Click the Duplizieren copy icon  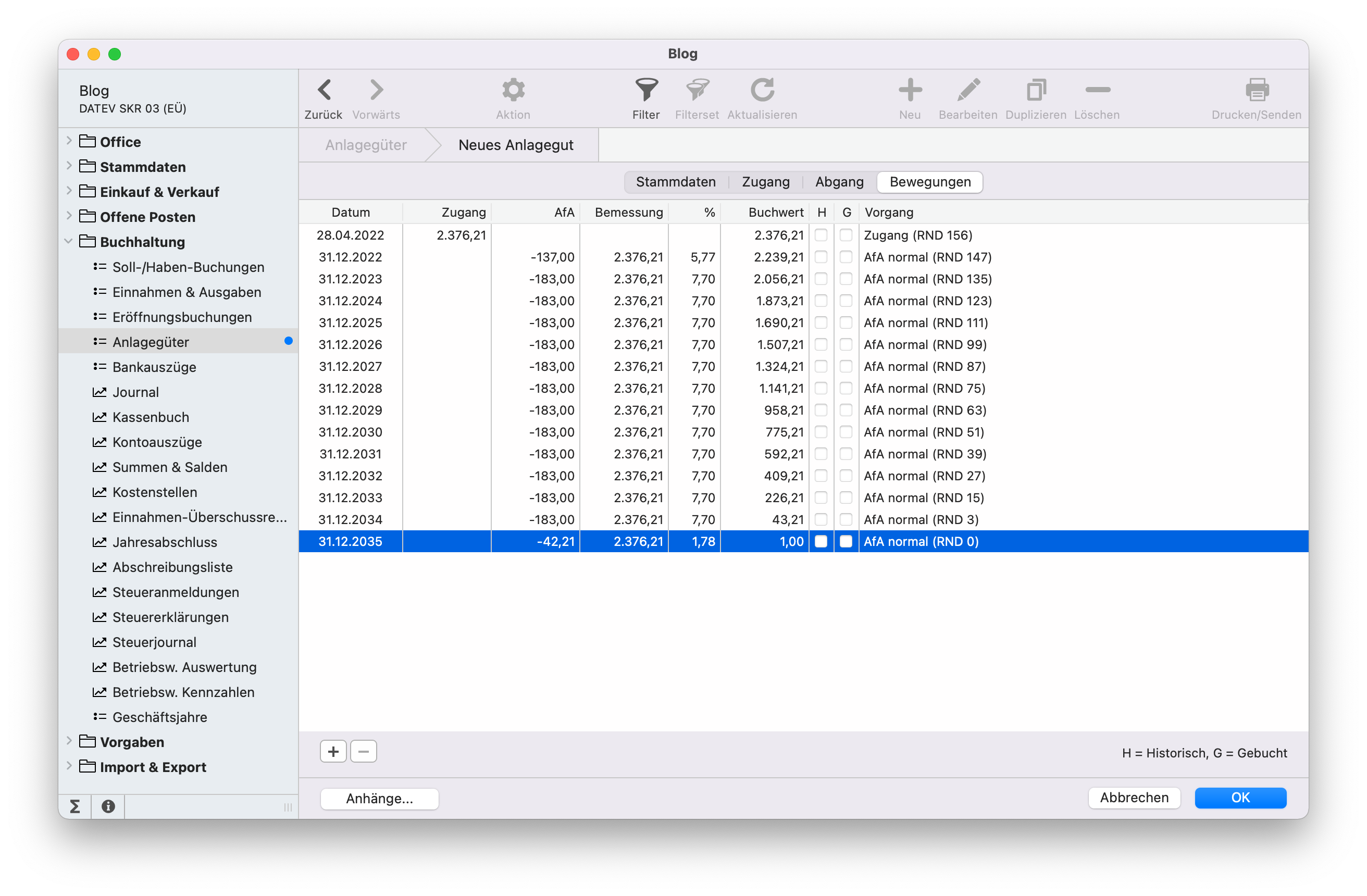1036,90
